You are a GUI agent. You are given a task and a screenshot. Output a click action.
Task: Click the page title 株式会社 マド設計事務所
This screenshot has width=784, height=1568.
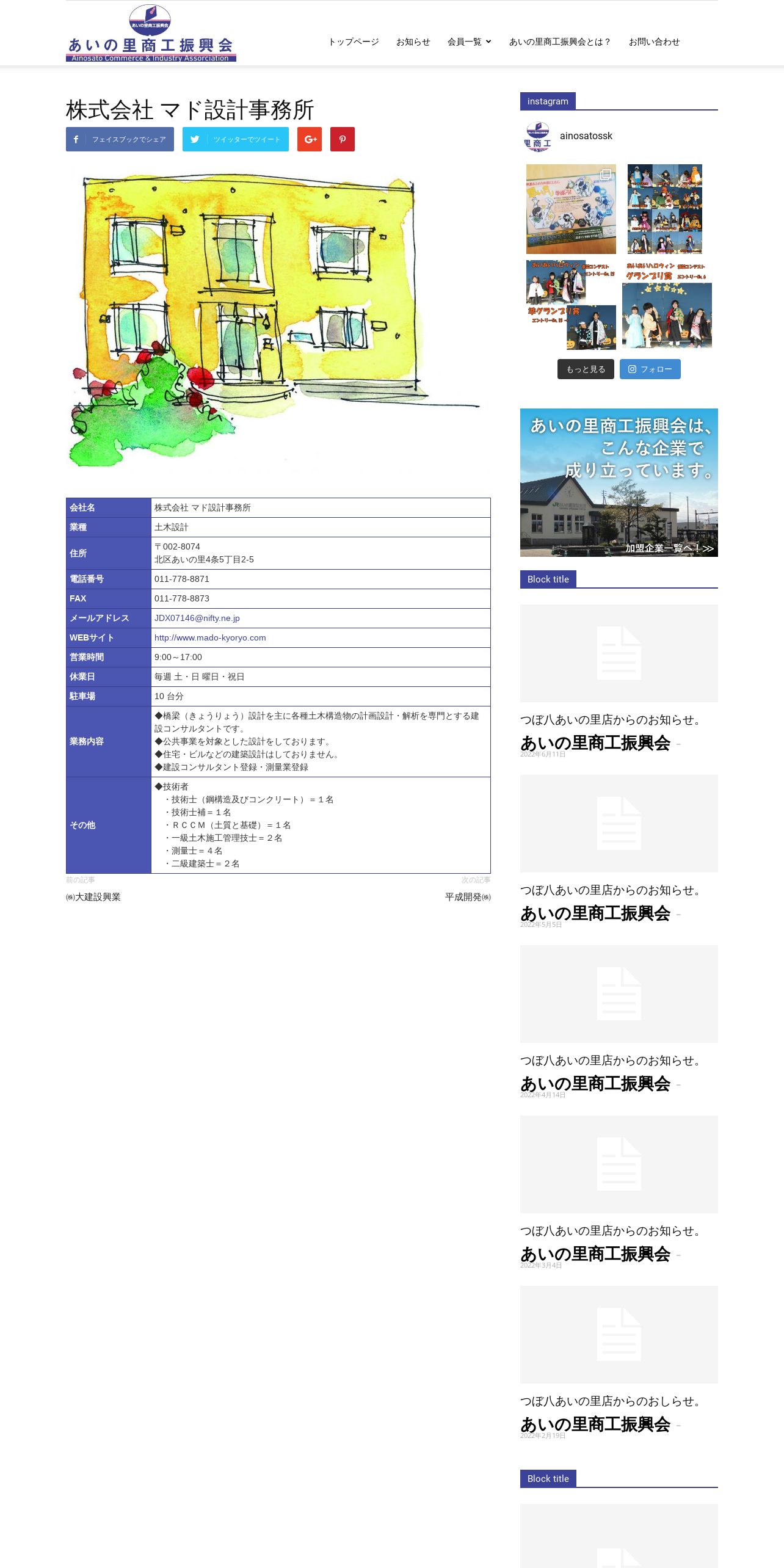click(190, 110)
